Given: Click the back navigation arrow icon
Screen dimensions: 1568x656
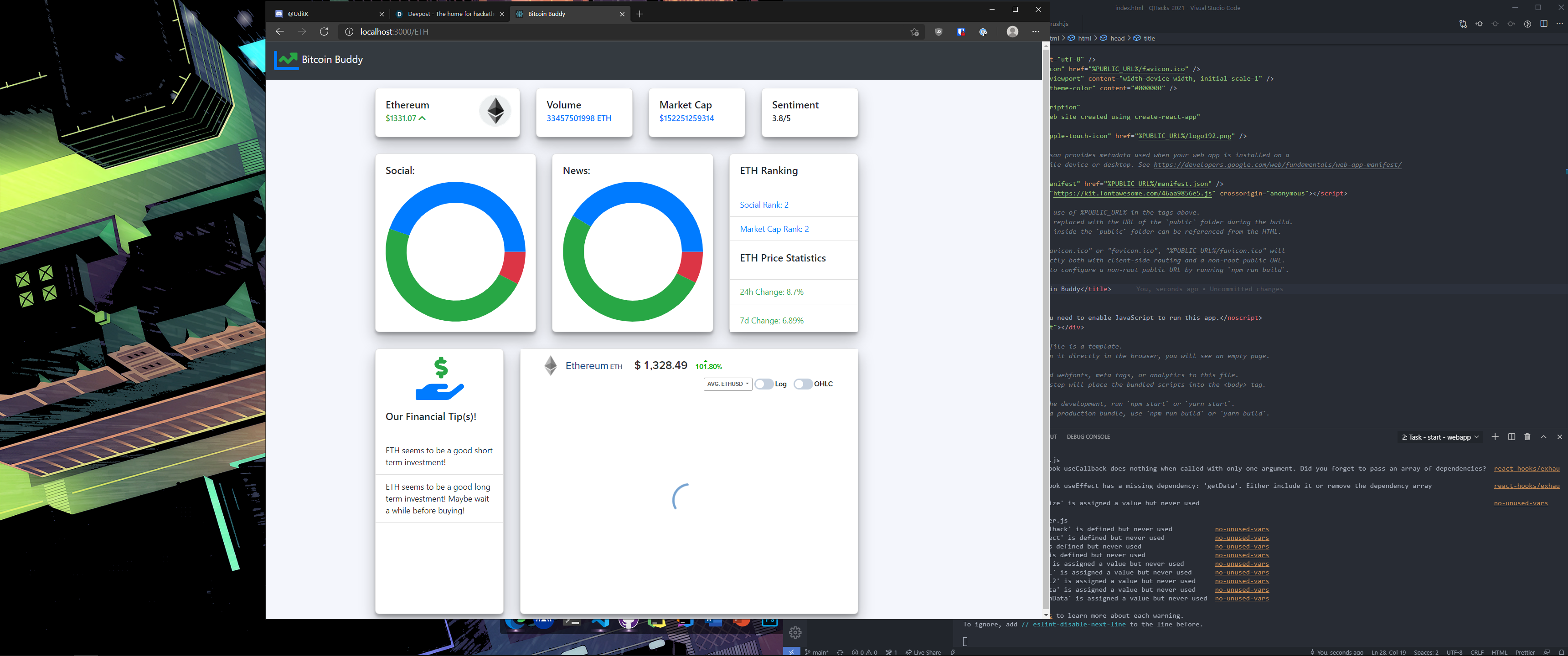Looking at the screenshot, I should click(280, 31).
